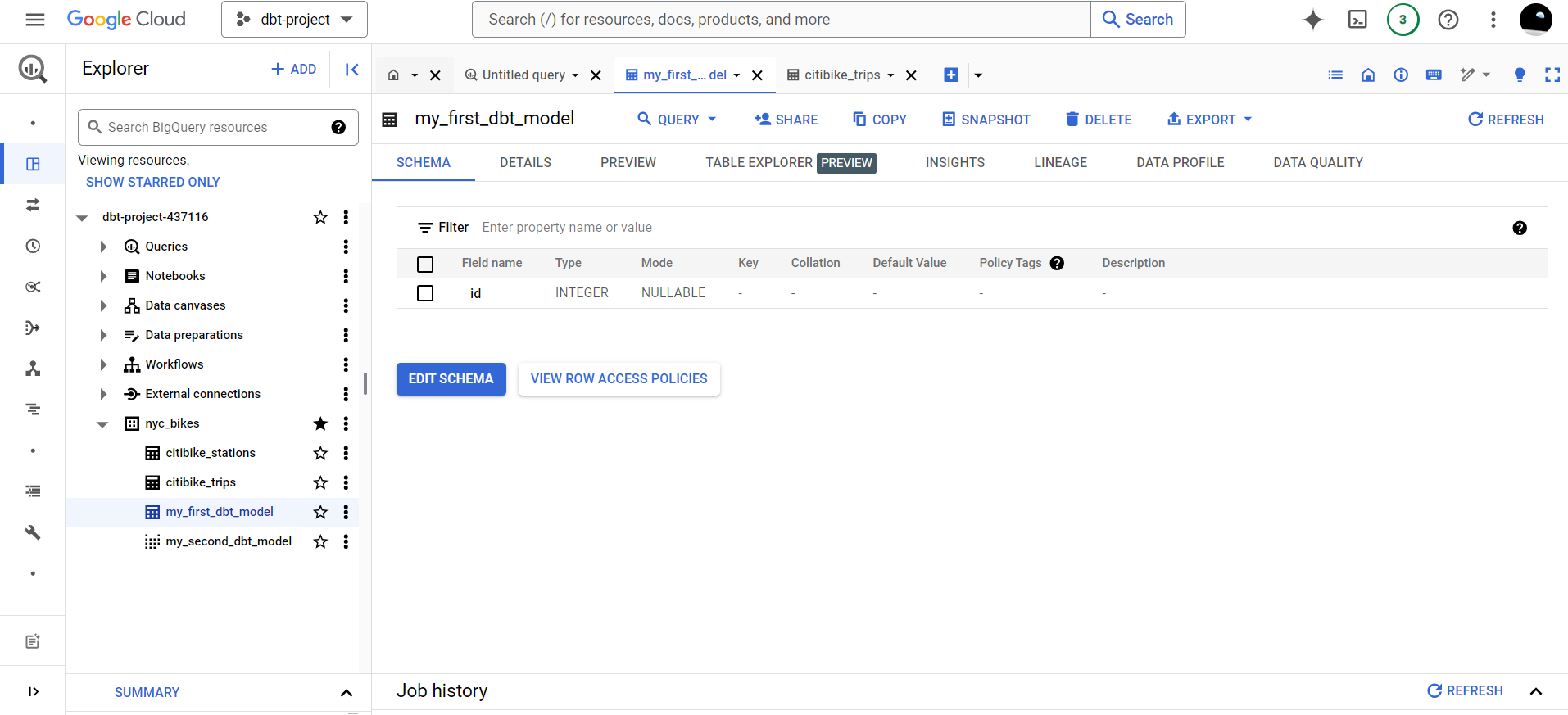
Task: Star the dbt-project-437116 project
Action: 320,217
